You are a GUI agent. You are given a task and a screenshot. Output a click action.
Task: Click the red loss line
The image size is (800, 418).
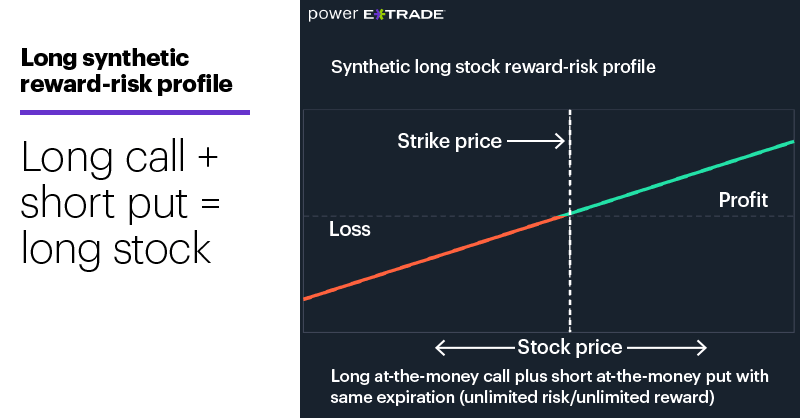pos(436,258)
